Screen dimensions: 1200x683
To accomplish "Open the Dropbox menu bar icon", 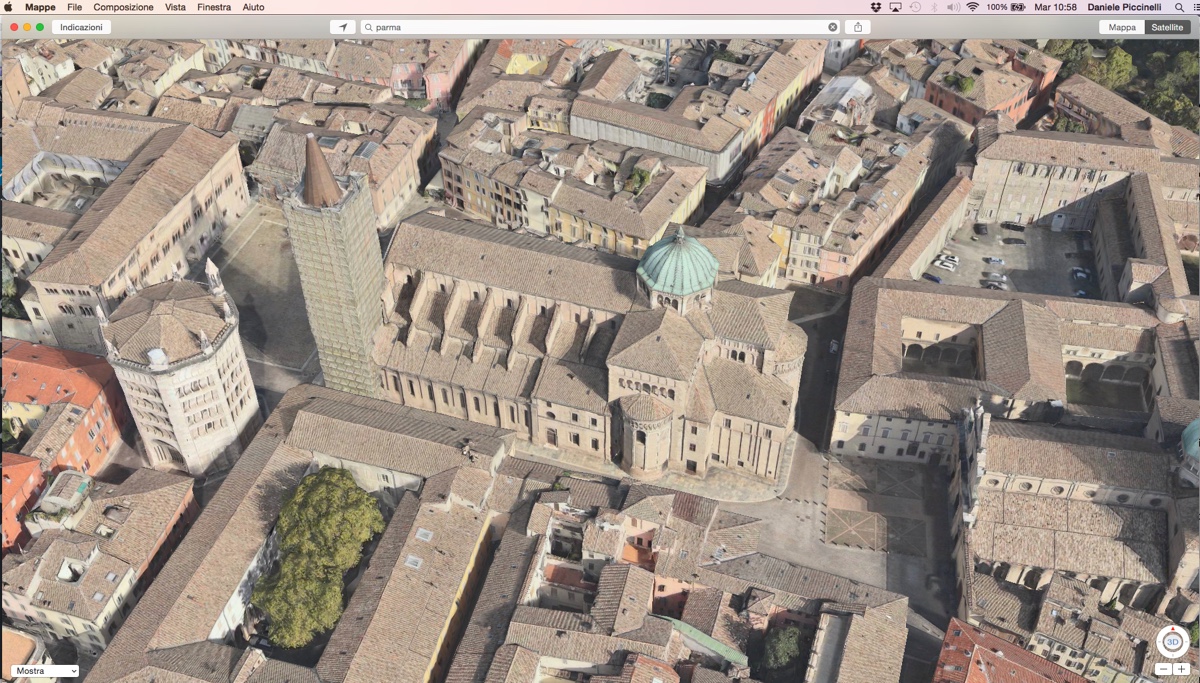I will point(876,7).
